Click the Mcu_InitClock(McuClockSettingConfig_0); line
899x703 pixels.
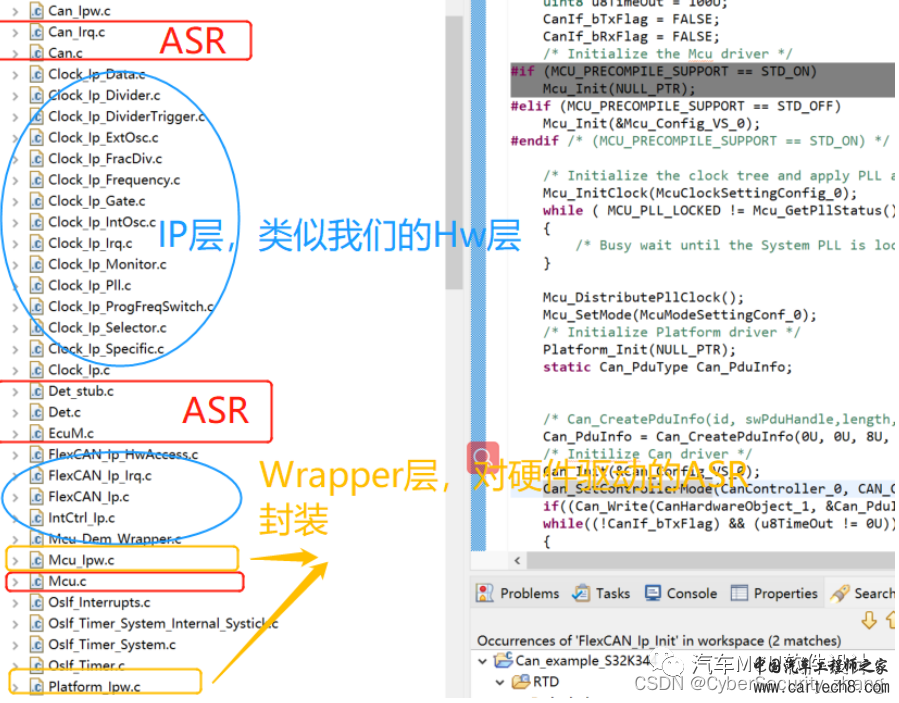click(699, 193)
